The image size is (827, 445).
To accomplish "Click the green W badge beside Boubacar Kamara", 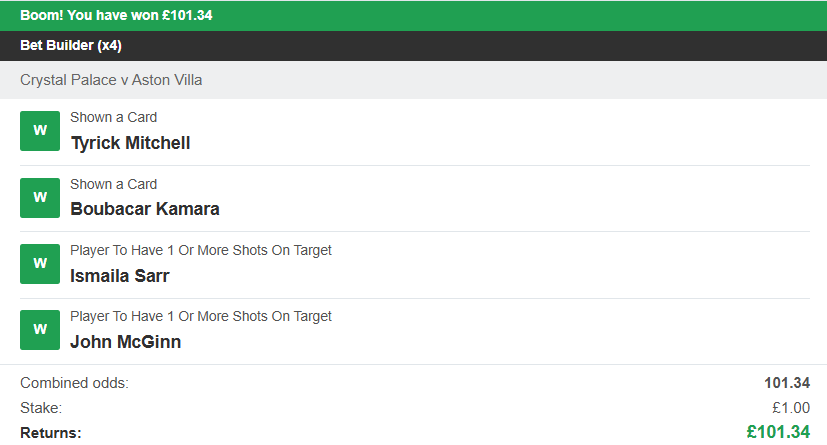I will 40,198.
